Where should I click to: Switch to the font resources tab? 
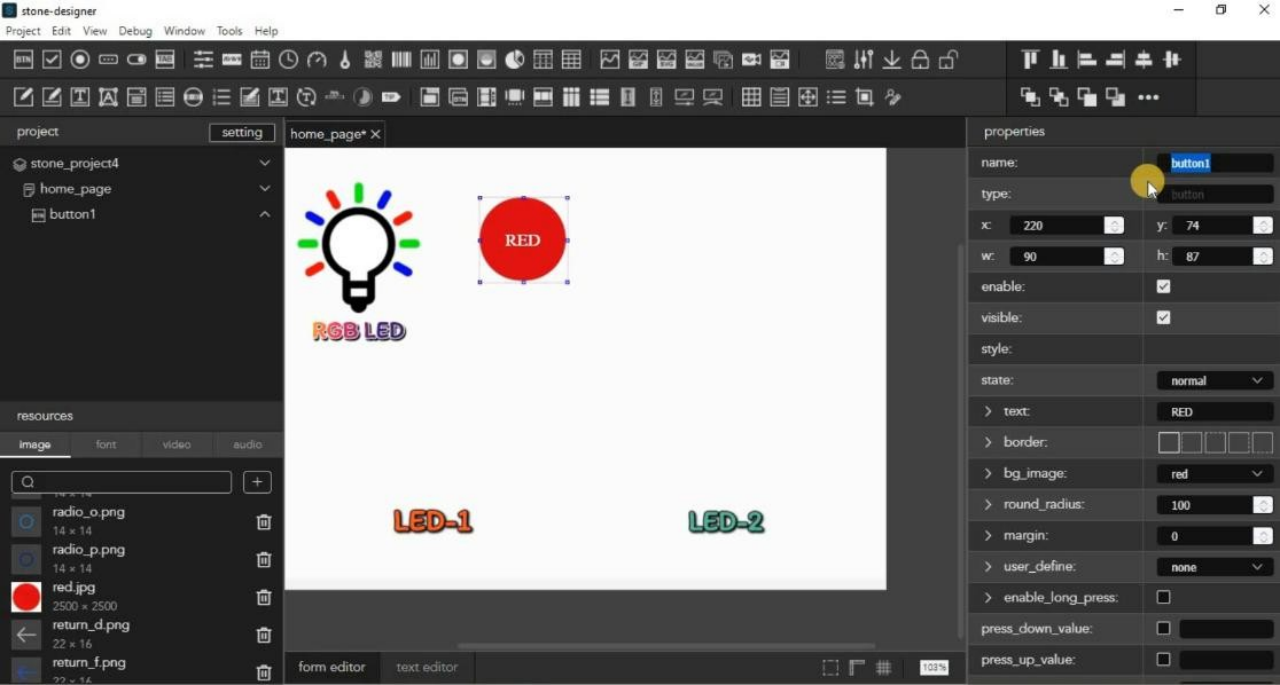(x=106, y=445)
